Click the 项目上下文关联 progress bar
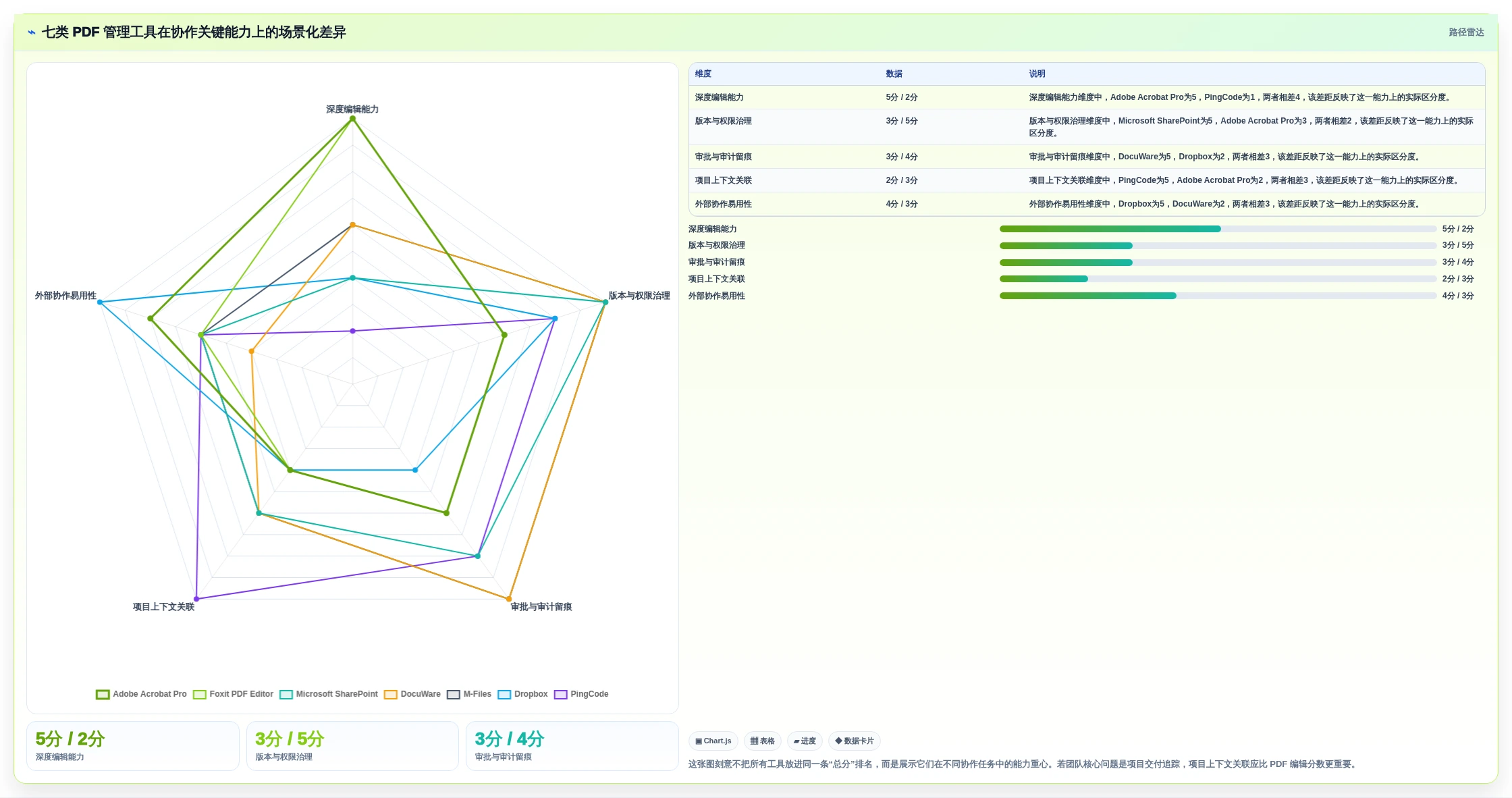Screen dimensions: 1512x798 tap(1218, 279)
